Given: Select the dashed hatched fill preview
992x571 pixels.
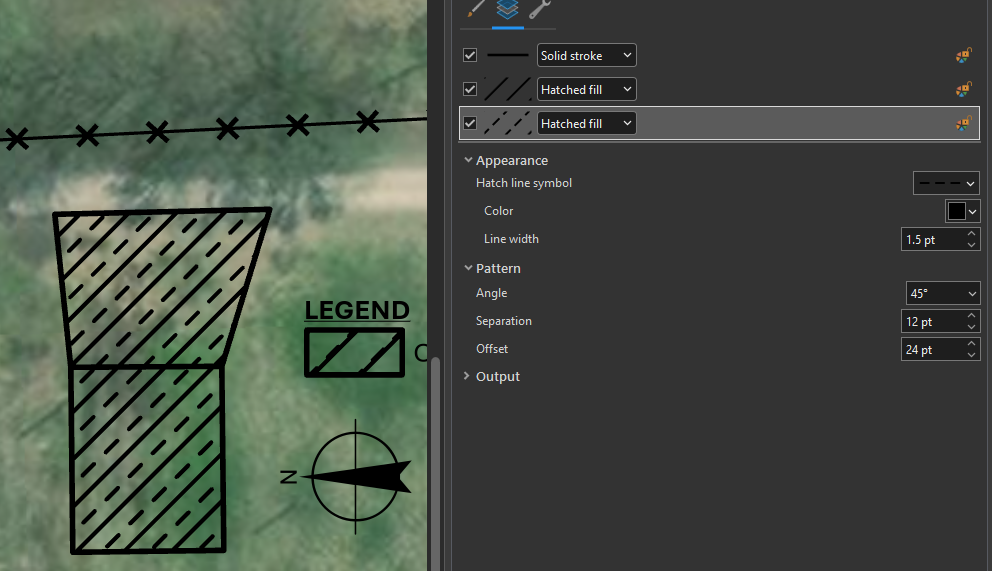Looking at the screenshot, I should (507, 123).
